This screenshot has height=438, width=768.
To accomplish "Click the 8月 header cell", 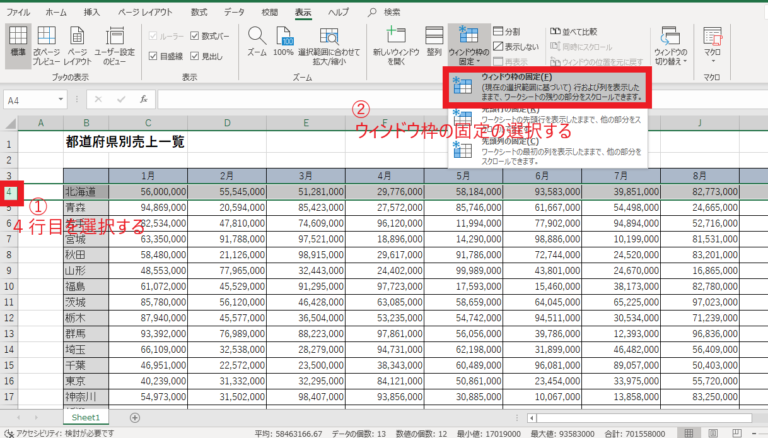I will point(699,175).
